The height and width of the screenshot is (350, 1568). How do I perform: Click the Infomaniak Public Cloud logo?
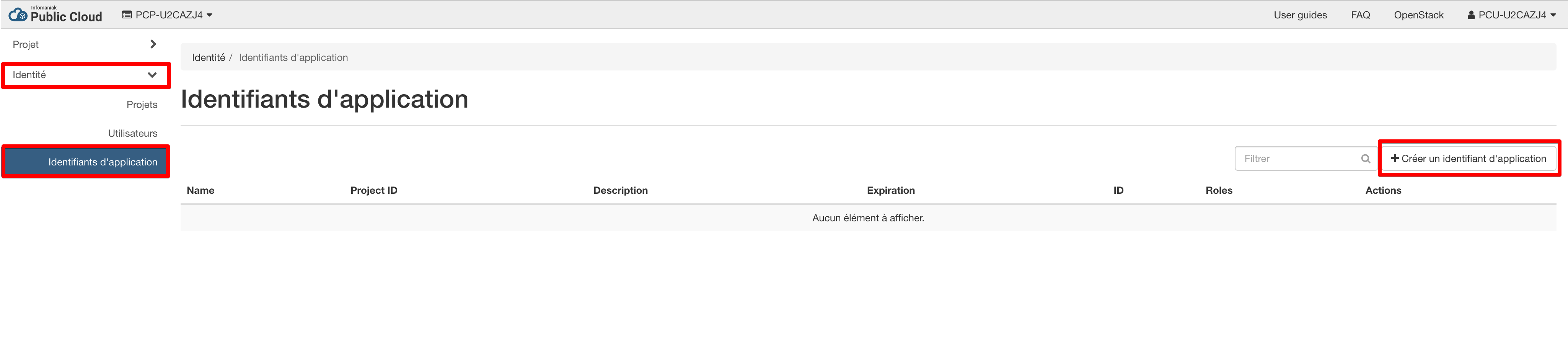click(x=55, y=15)
